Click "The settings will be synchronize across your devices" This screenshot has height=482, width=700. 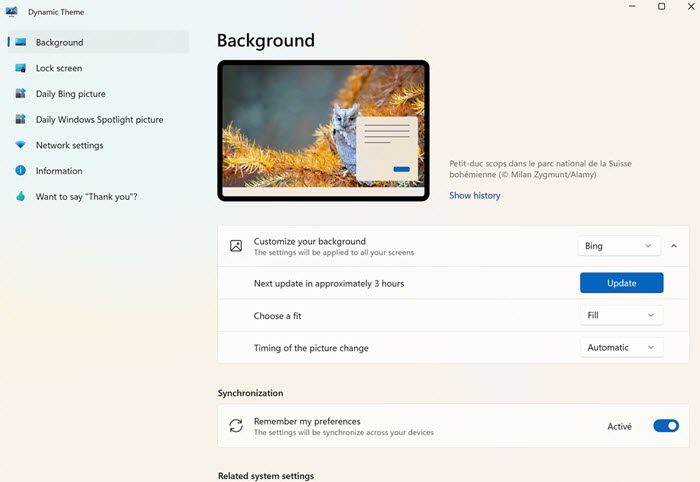pos(343,432)
